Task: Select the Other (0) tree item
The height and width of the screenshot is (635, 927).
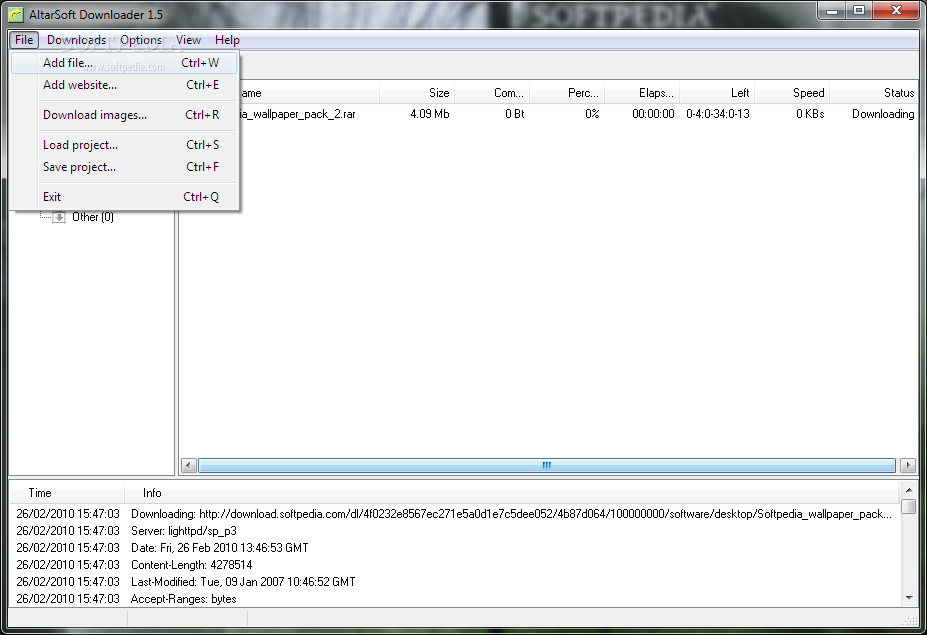Action: 93,217
